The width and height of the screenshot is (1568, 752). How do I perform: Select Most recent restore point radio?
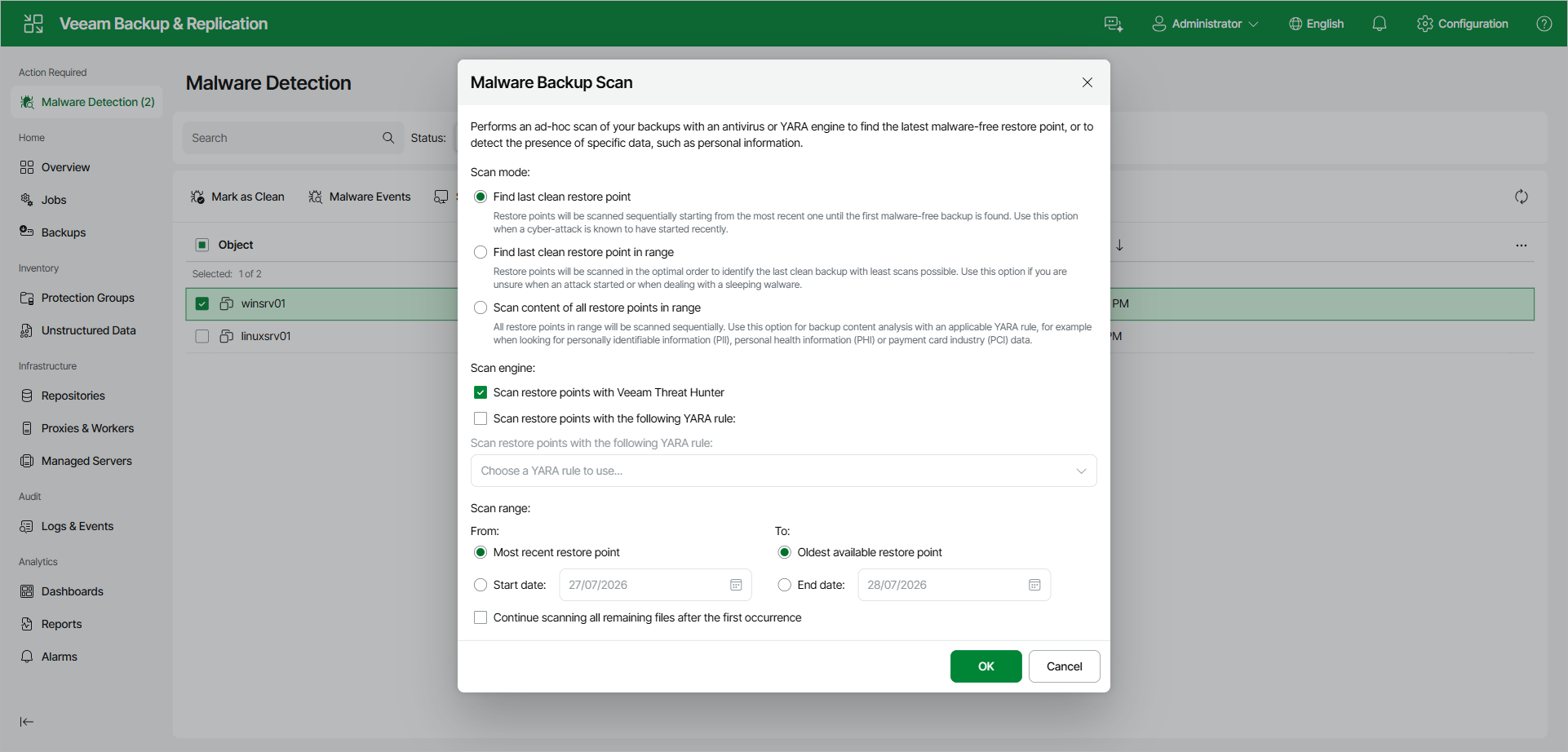(x=481, y=552)
